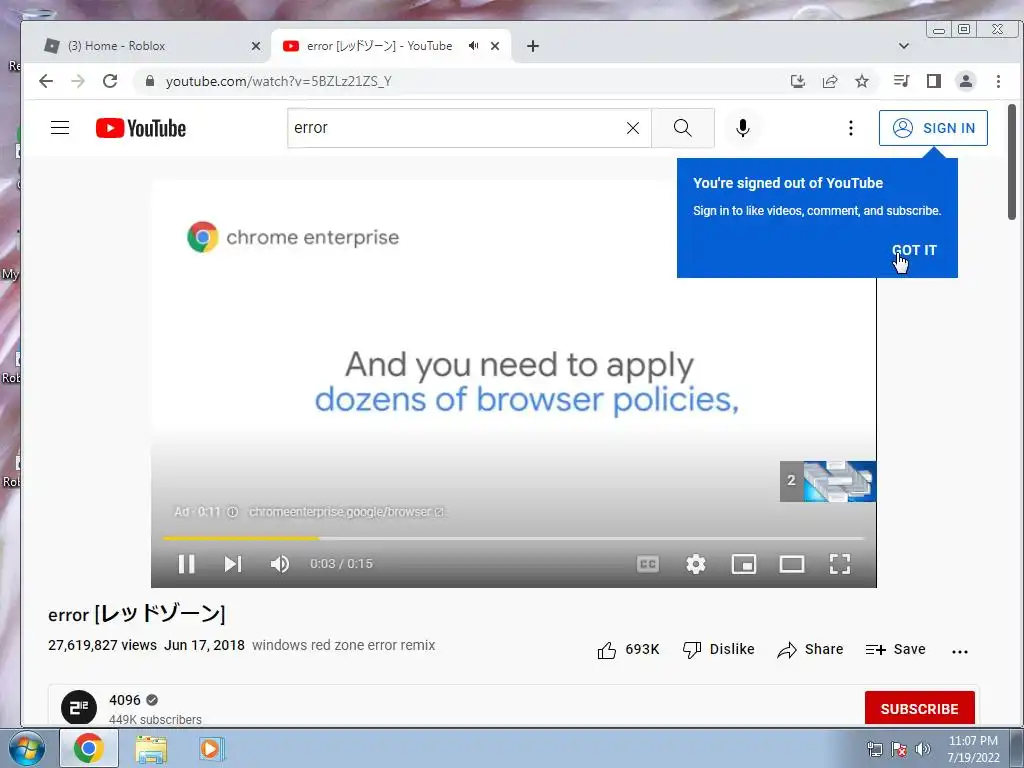Skip to the next video
Viewport: 1024px width, 768px height.
[233, 564]
